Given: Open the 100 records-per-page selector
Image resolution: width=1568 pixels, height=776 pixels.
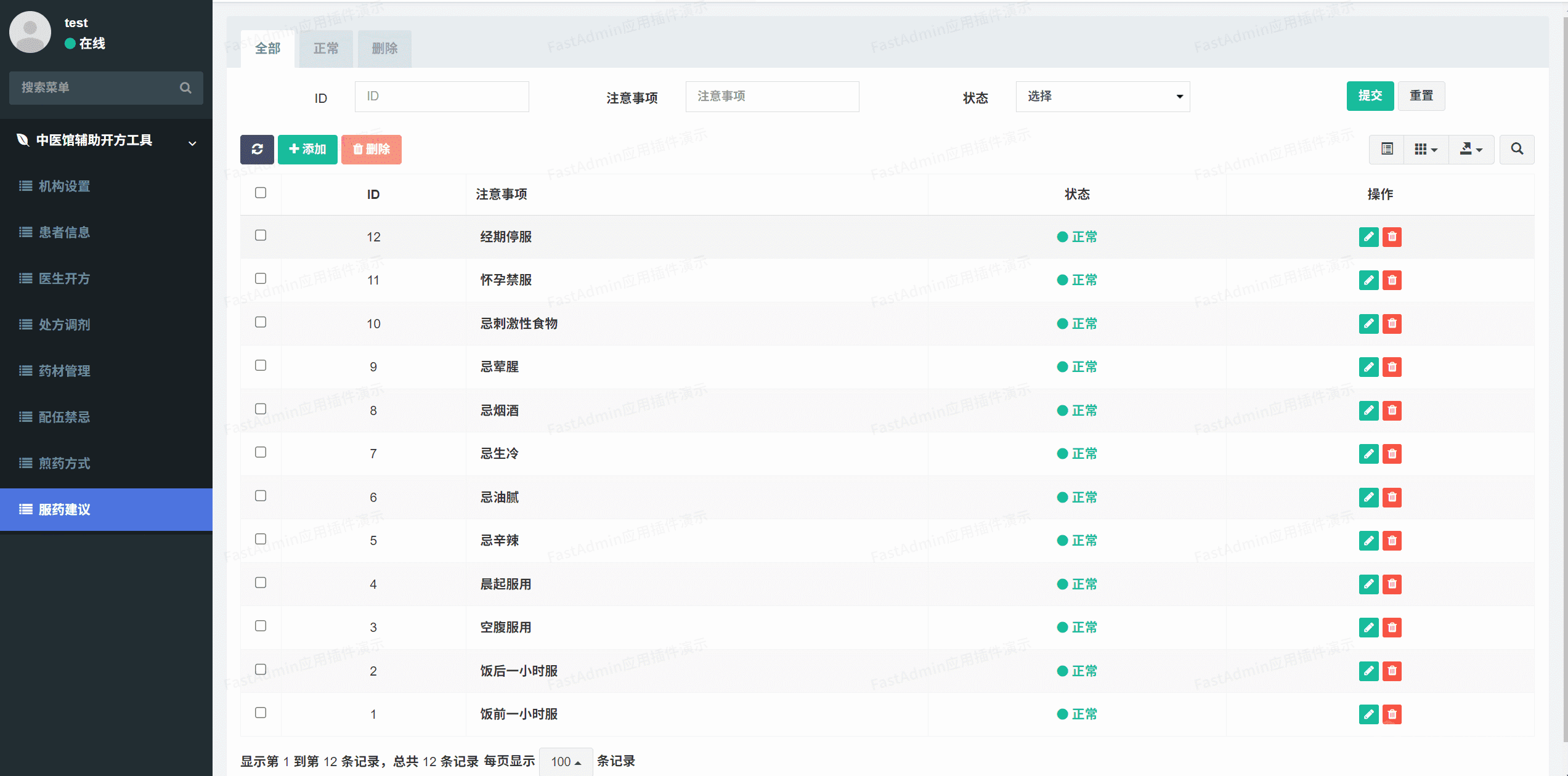Looking at the screenshot, I should pyautogui.click(x=566, y=761).
